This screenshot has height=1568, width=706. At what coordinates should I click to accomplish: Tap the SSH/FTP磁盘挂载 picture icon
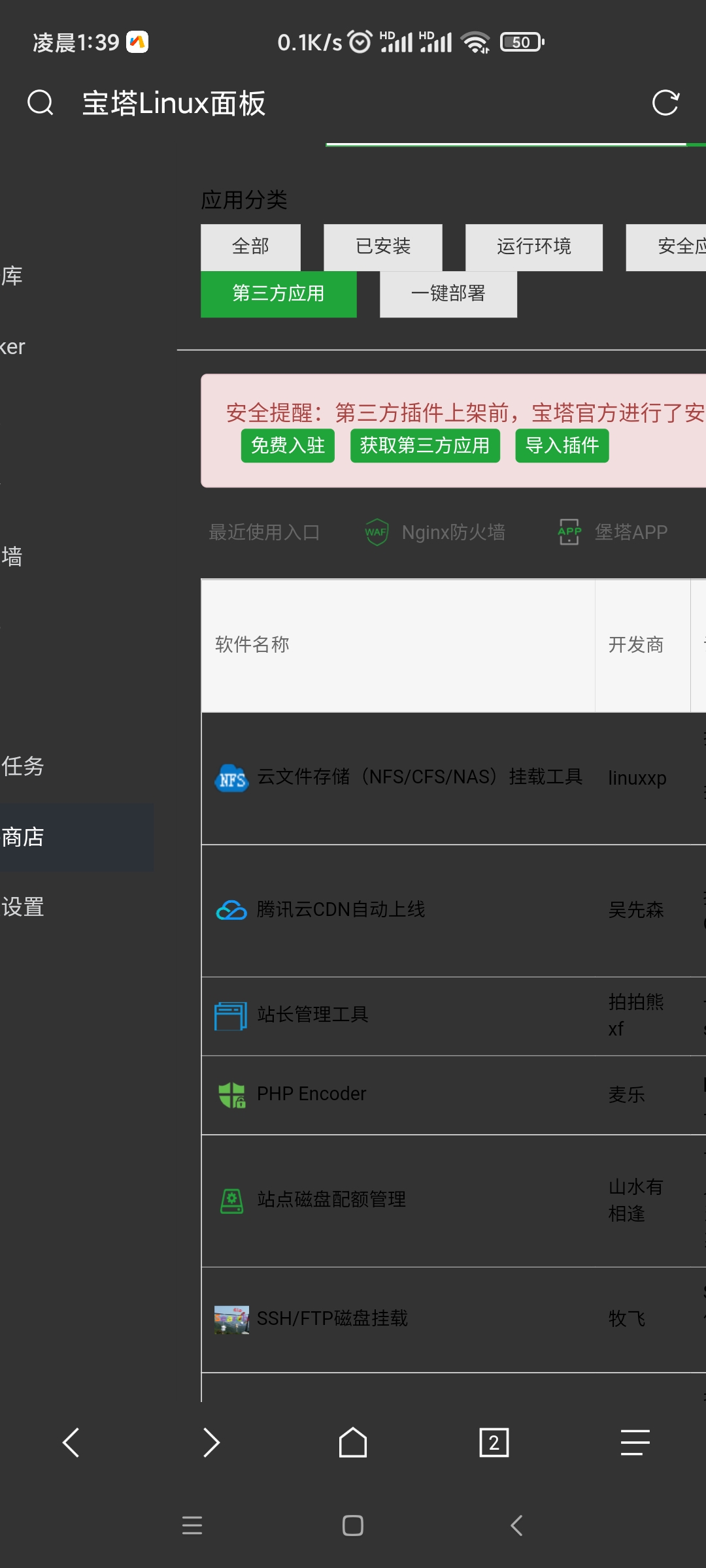click(231, 1320)
